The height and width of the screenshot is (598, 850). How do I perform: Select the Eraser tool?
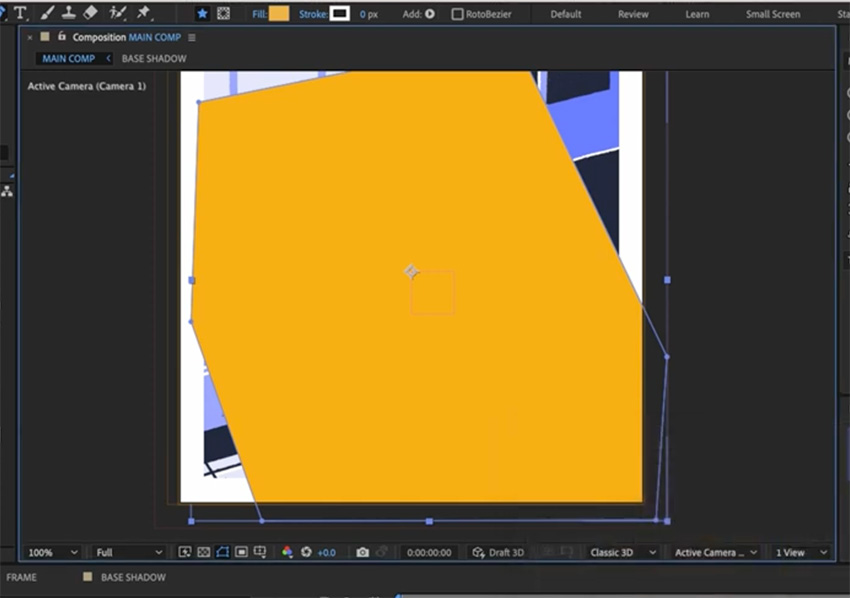point(90,14)
